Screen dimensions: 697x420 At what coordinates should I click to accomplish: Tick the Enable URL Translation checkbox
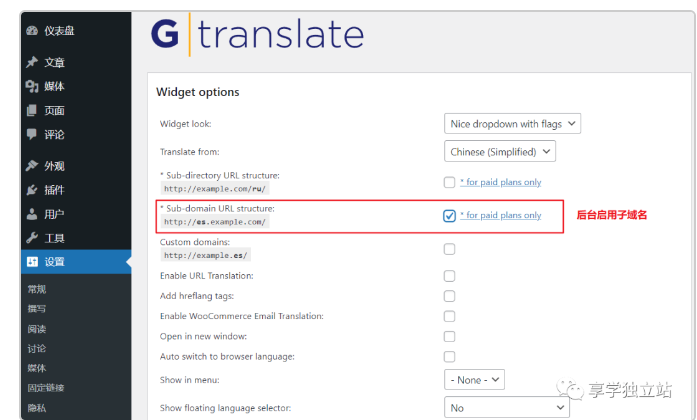tap(449, 276)
